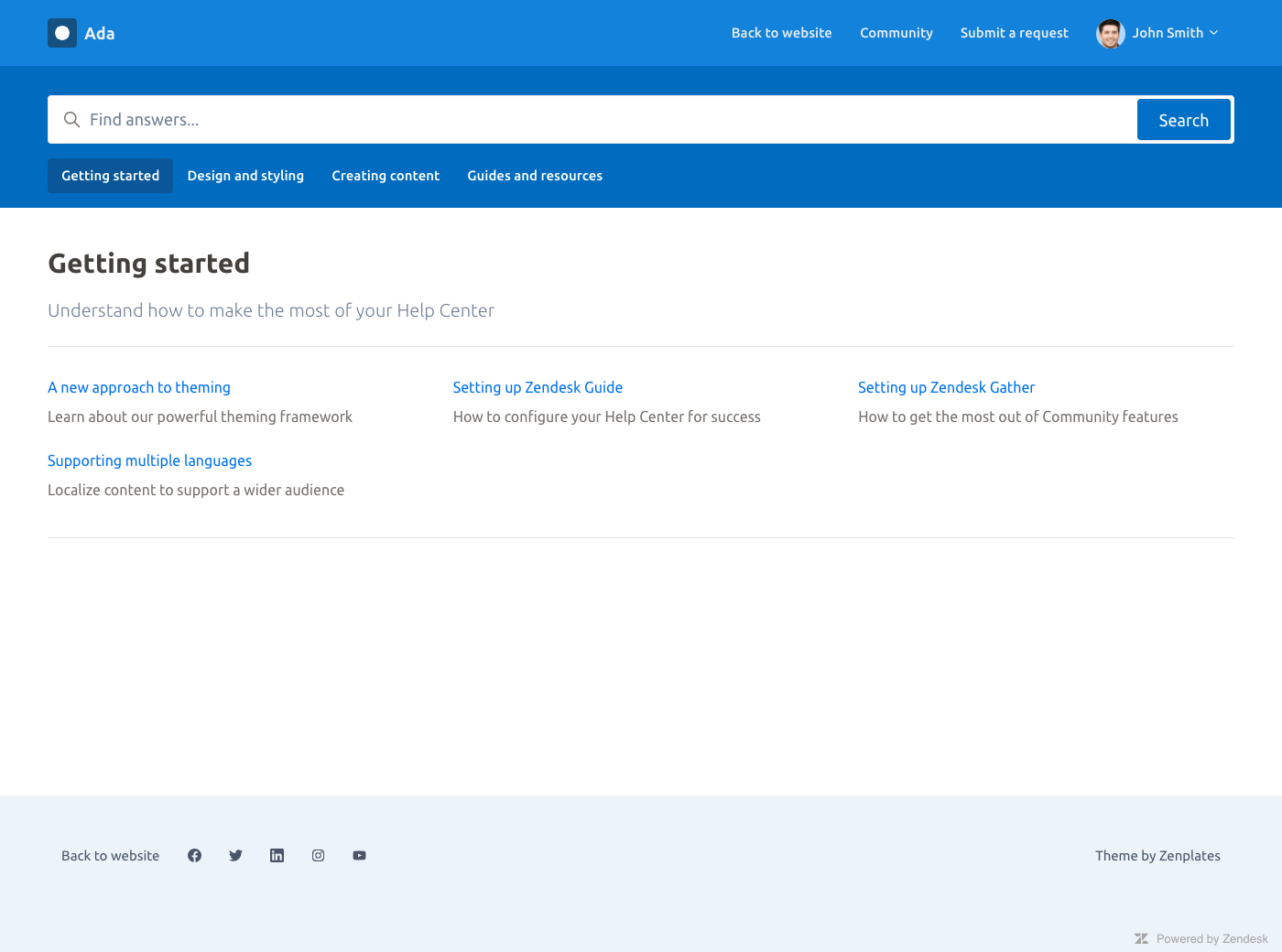Open the Twitter profile icon
Image resolution: width=1282 pixels, height=952 pixels.
[x=235, y=855]
